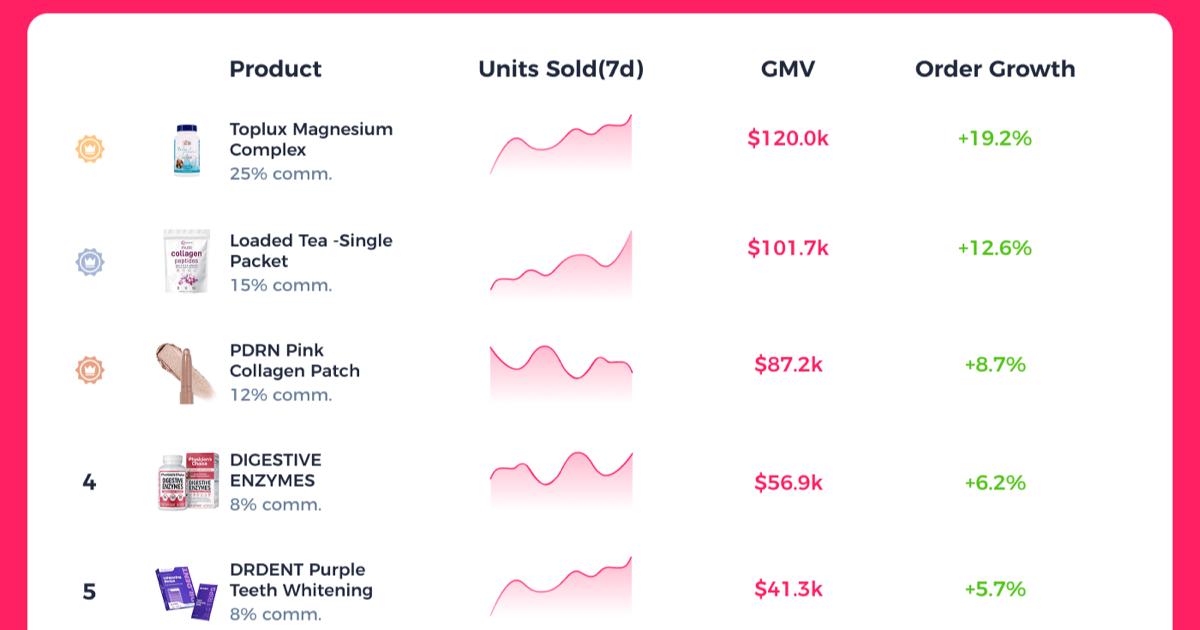Open the Toplux Magnesium Complex bottle image
Screen dimensions: 1200x630
[188, 151]
